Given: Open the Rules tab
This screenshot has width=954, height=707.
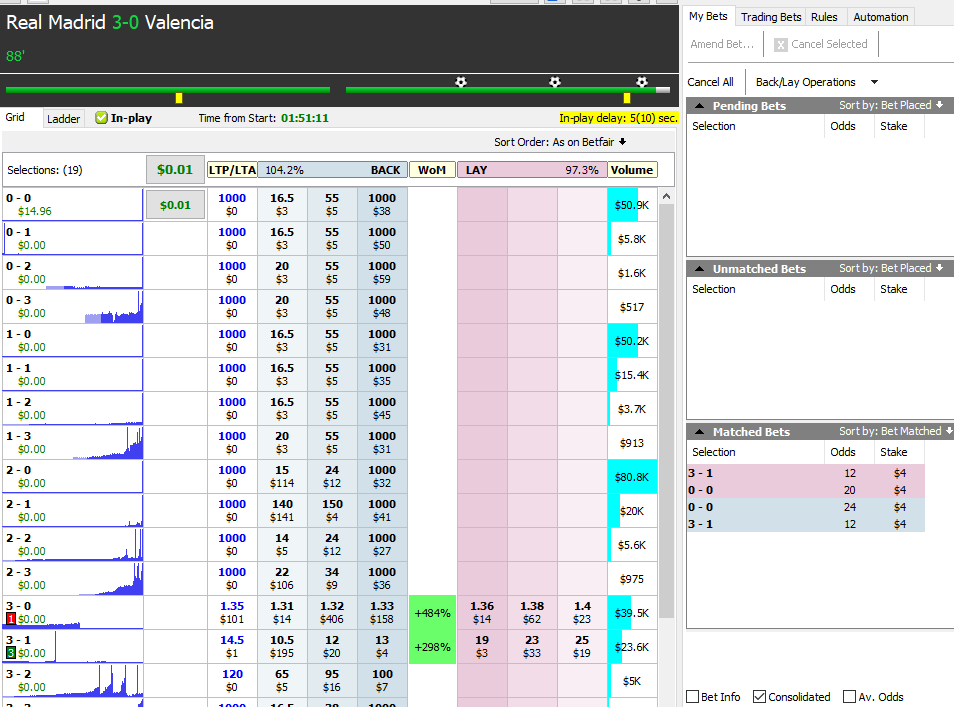Looking at the screenshot, I should [x=824, y=17].
